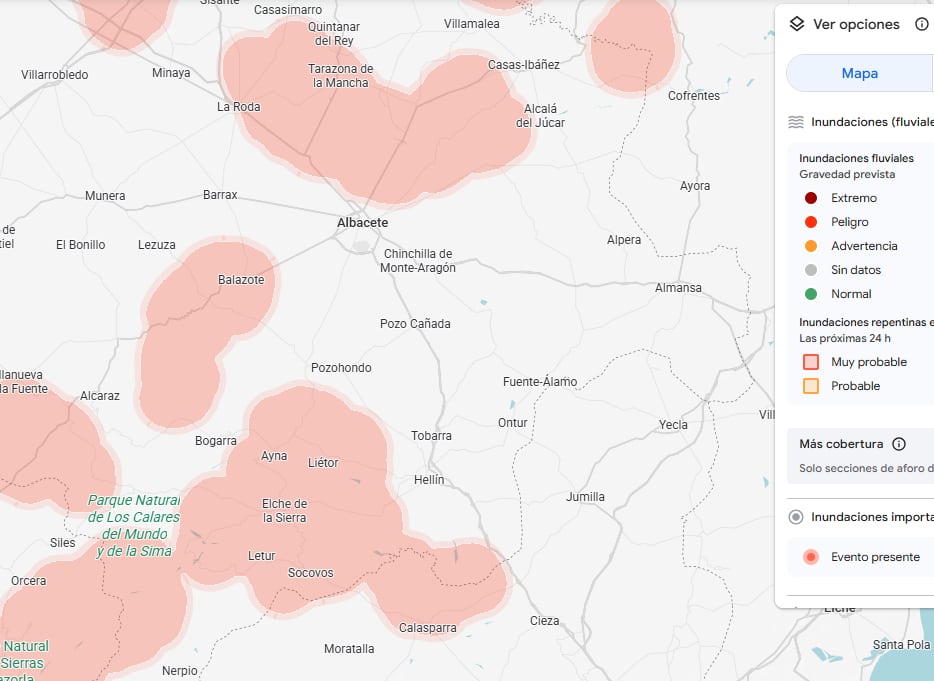This screenshot has width=934, height=681.
Task: Open the Ver opciones menu
Action: (x=855, y=23)
